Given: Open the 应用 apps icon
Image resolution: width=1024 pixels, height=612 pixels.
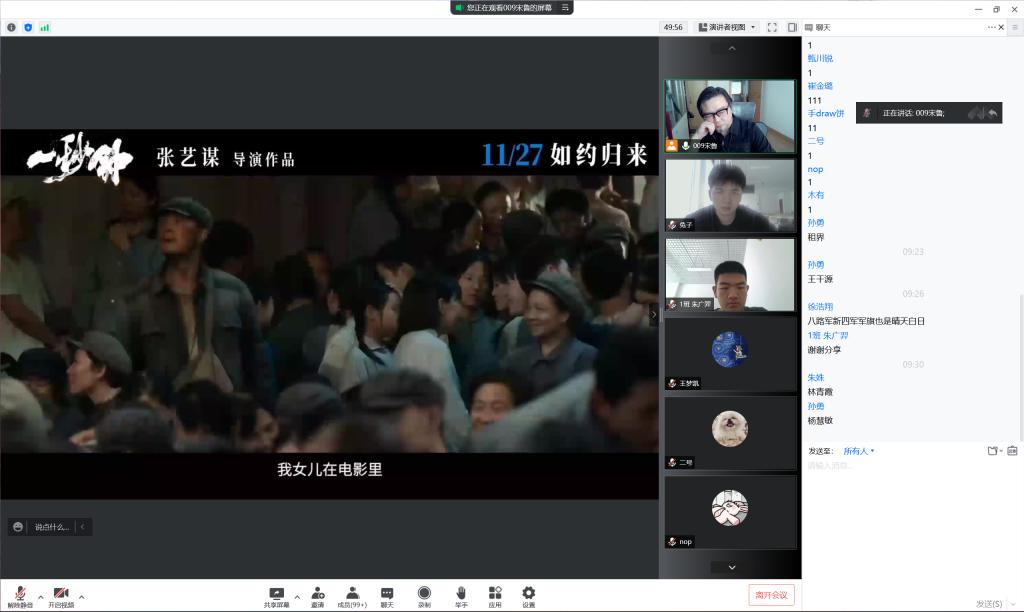Looking at the screenshot, I should [495, 595].
